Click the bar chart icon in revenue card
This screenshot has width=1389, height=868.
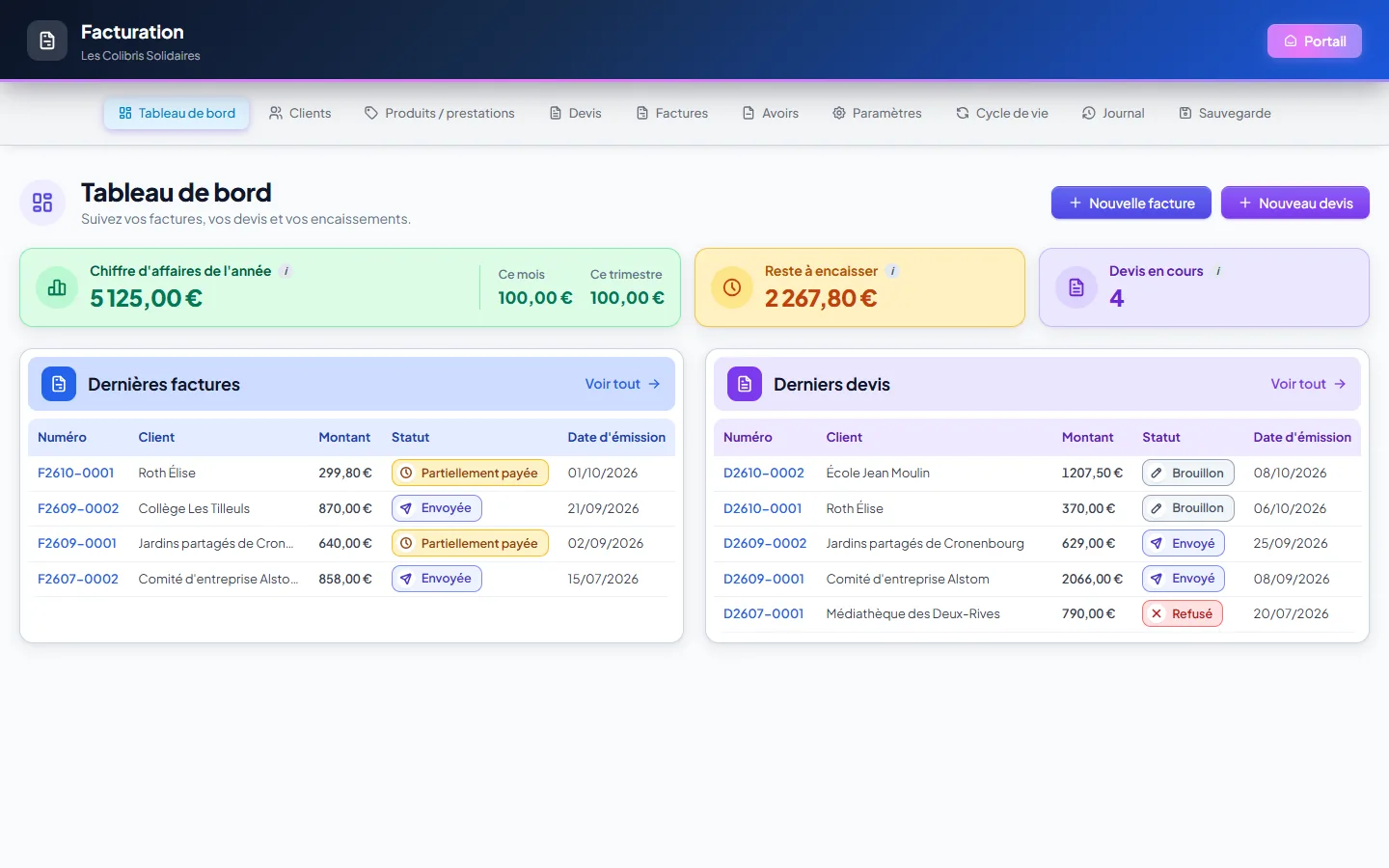[x=57, y=287]
